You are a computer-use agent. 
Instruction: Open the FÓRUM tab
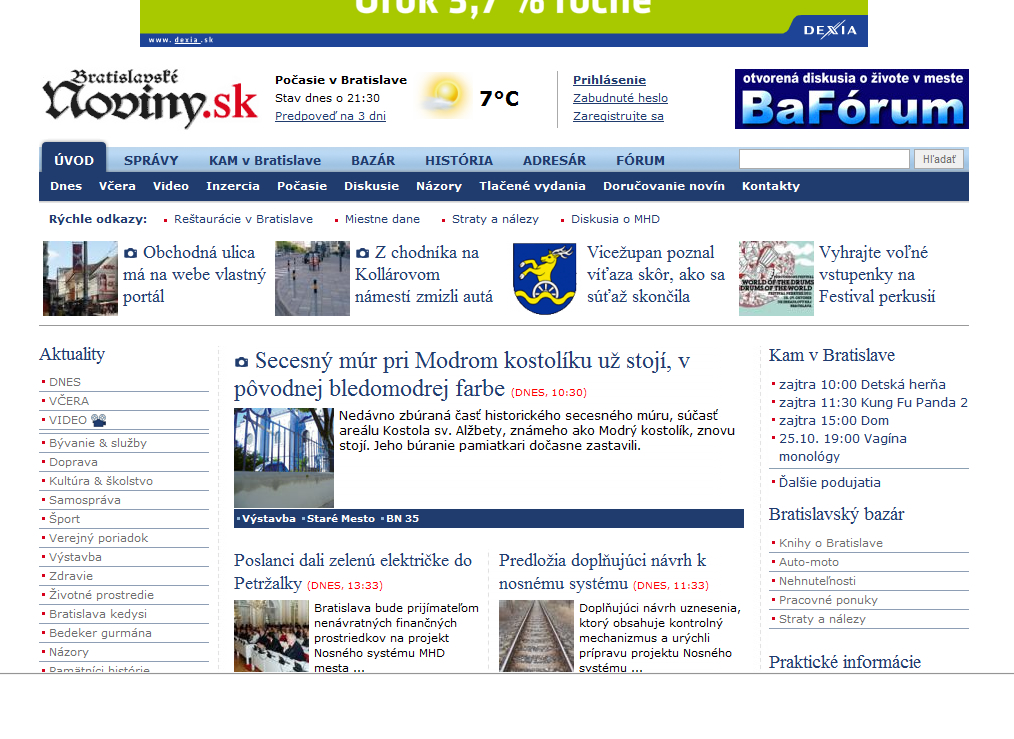coord(640,160)
